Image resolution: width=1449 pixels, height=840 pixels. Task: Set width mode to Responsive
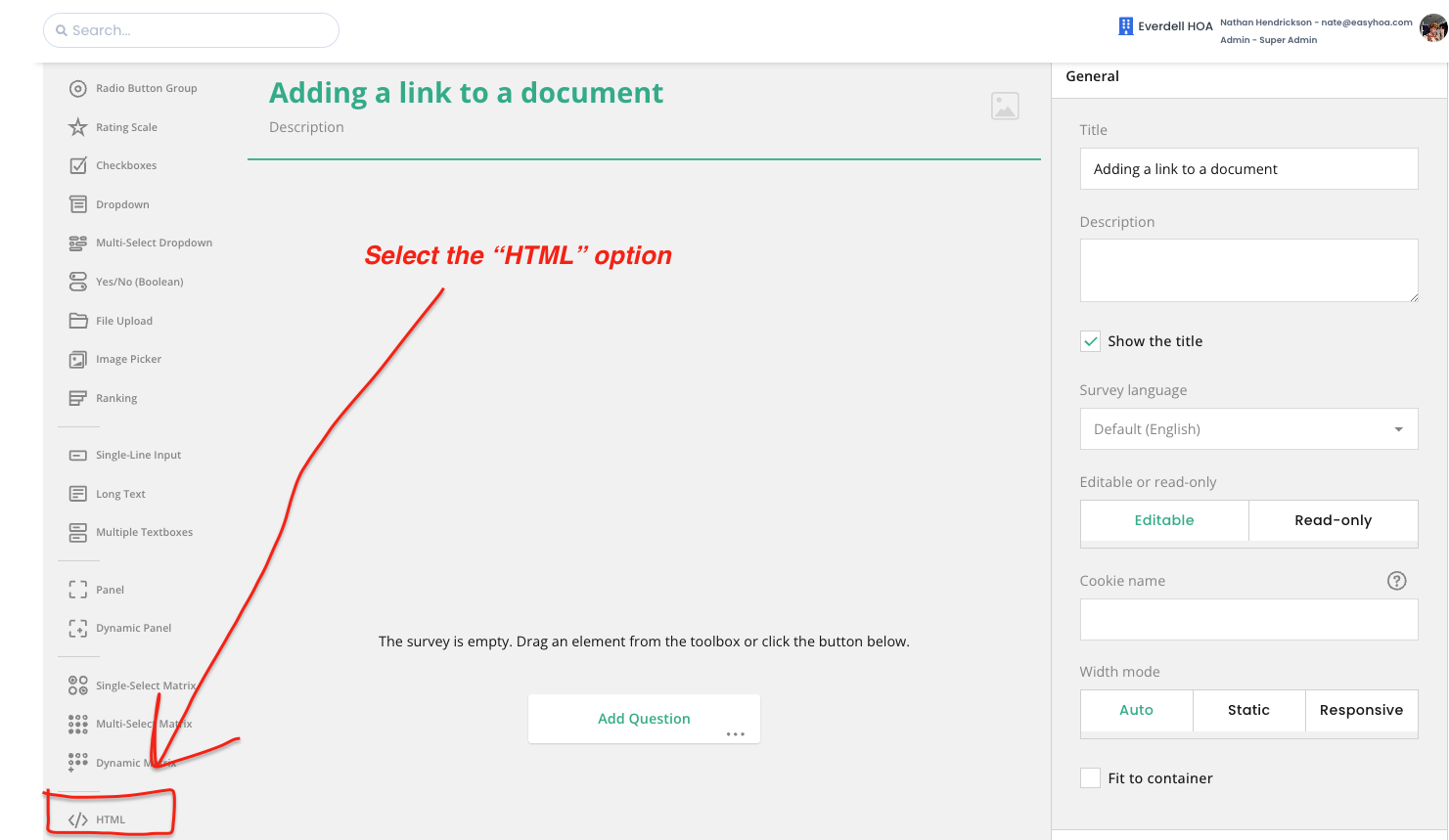tap(1361, 710)
